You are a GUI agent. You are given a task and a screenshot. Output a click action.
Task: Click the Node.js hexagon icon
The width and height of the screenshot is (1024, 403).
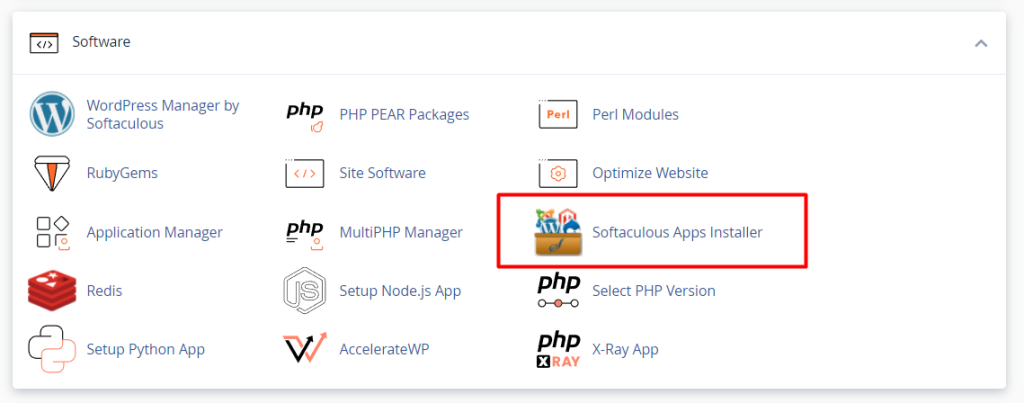click(x=305, y=291)
